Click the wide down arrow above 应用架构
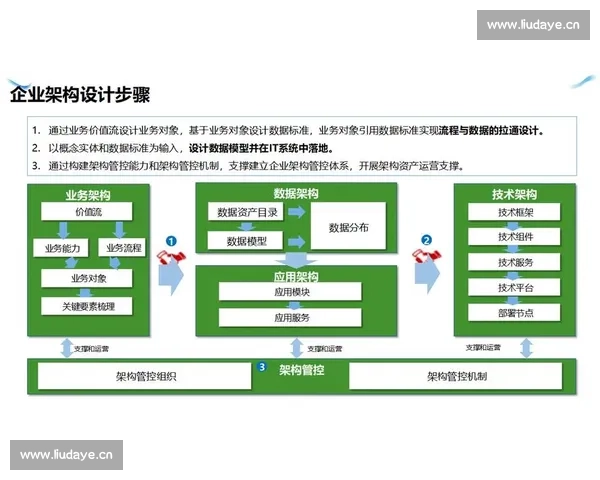600x480 pixels. click(x=296, y=260)
